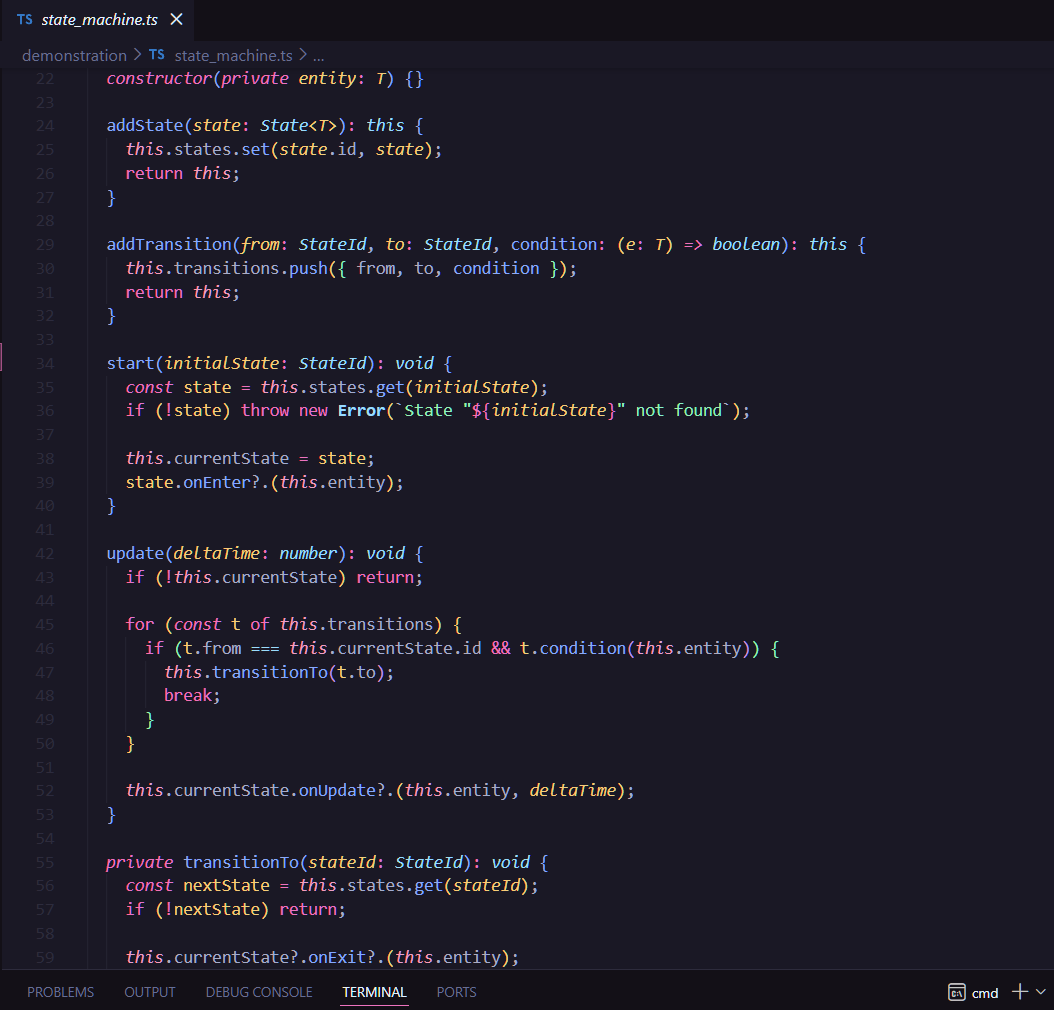Click line number 42 in gutter

pos(45,554)
